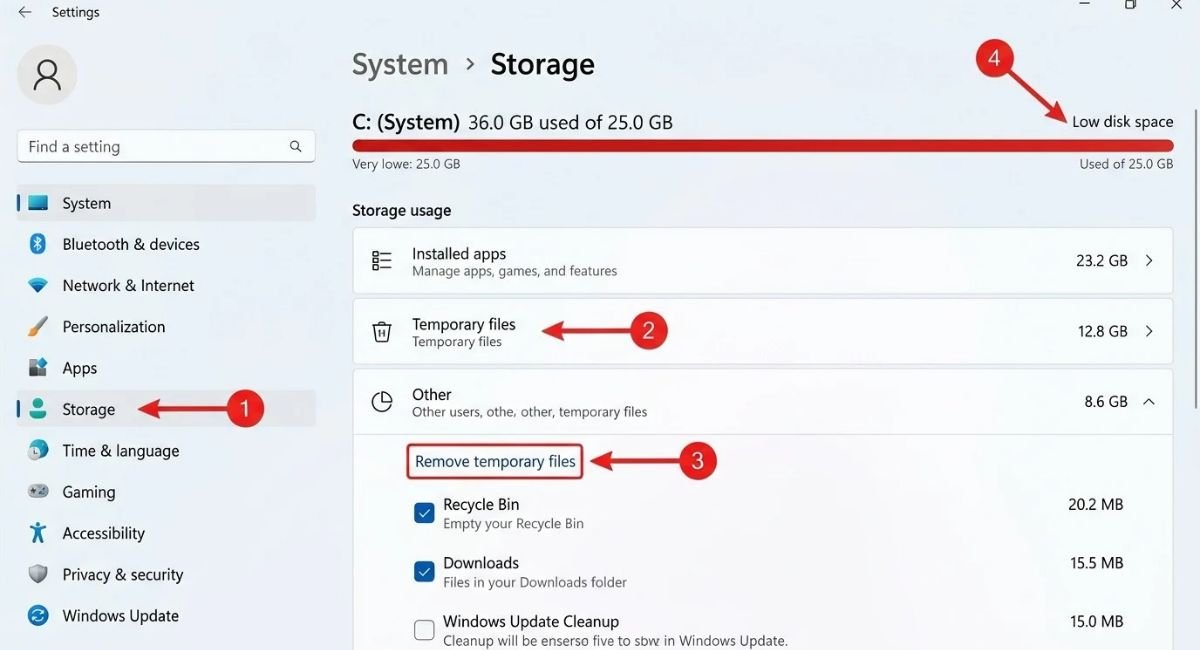Open Temporary files using its chevron
This screenshot has width=1200, height=650.
pyautogui.click(x=1149, y=331)
